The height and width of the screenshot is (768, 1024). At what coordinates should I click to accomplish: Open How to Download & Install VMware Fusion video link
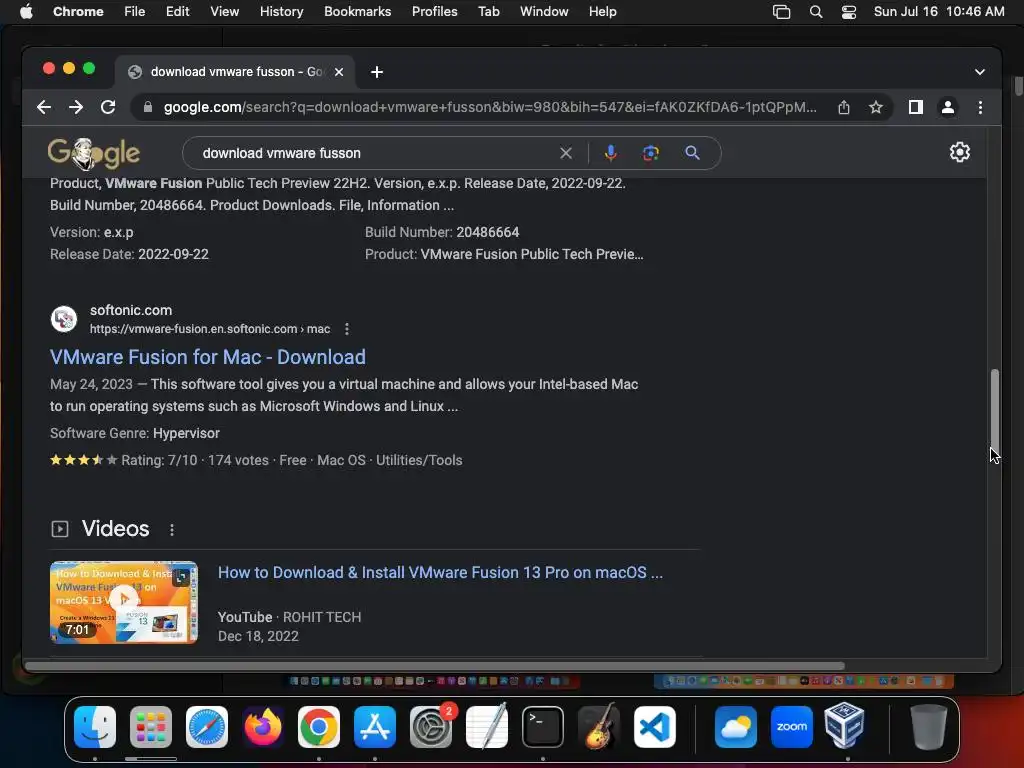click(440, 573)
